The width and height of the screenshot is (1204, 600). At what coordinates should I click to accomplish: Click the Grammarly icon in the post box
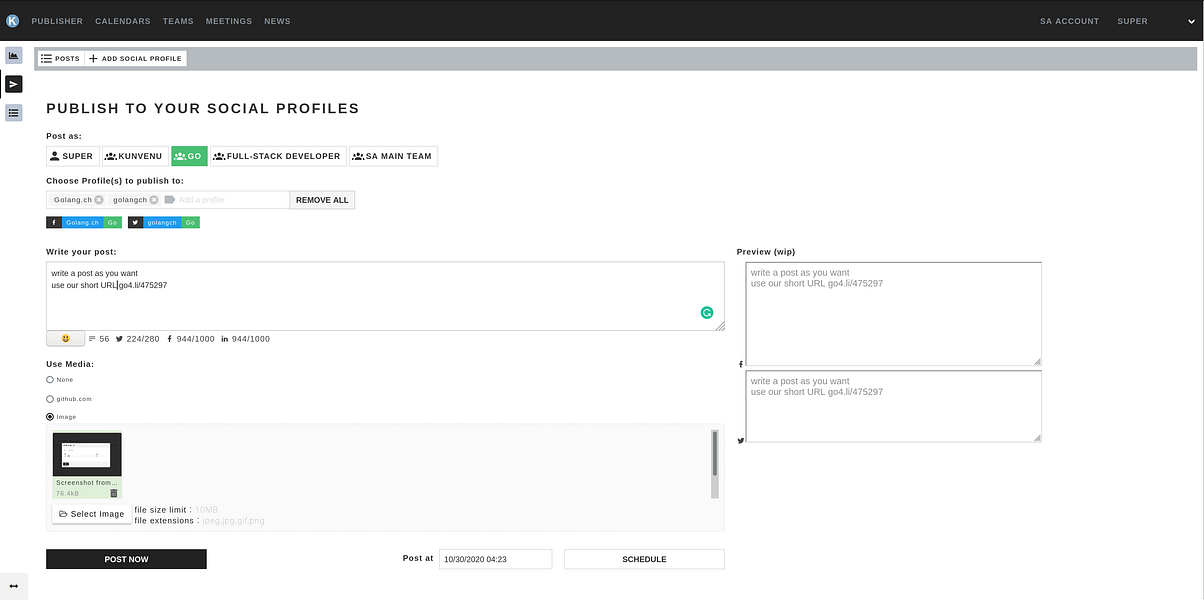coord(707,313)
